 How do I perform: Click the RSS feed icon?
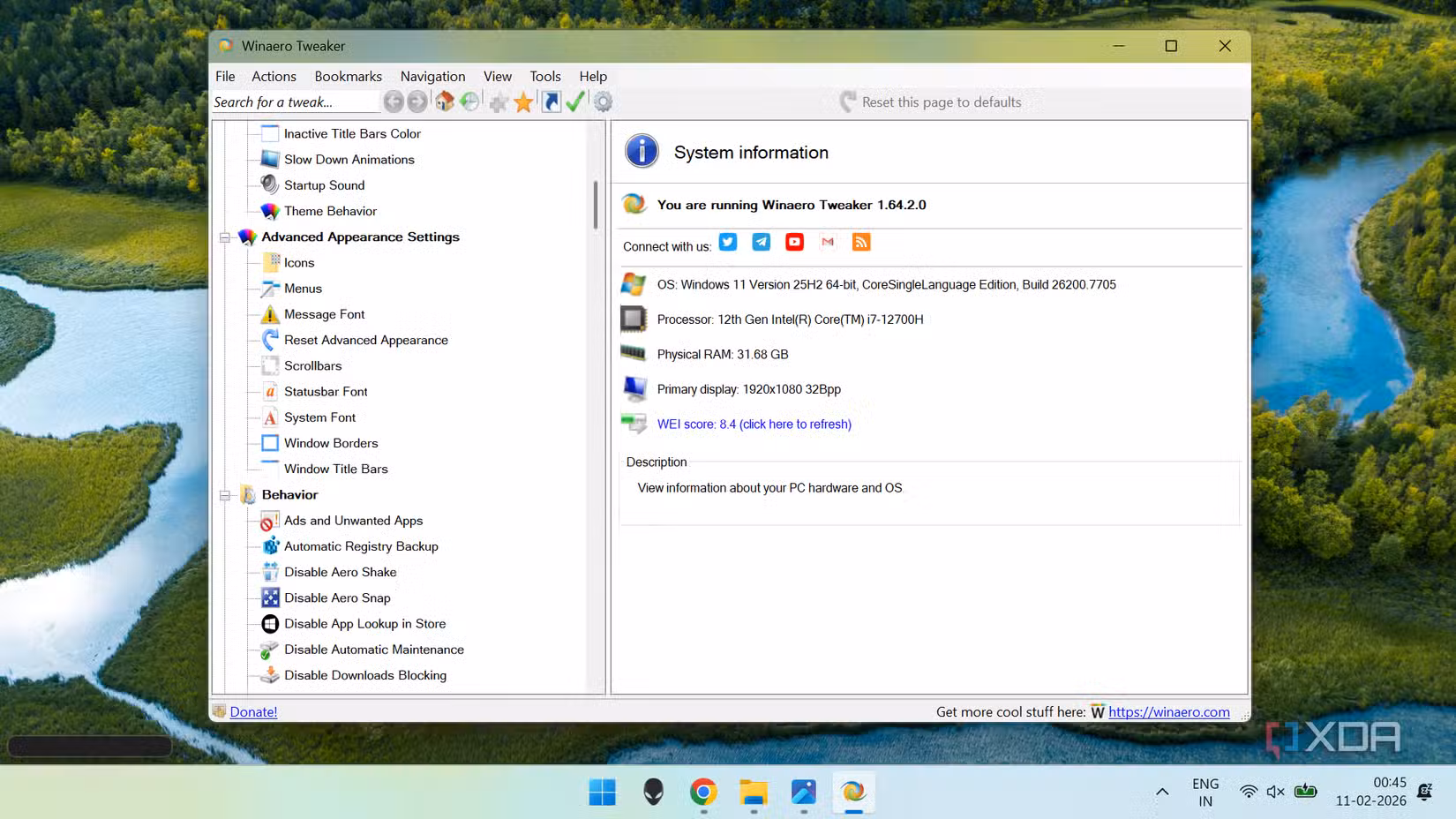point(861,242)
